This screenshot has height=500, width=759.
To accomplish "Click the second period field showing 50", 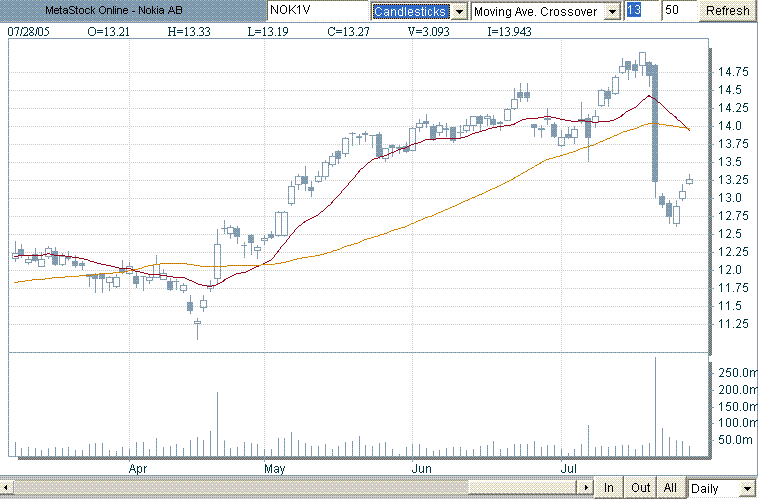I will (679, 10).
